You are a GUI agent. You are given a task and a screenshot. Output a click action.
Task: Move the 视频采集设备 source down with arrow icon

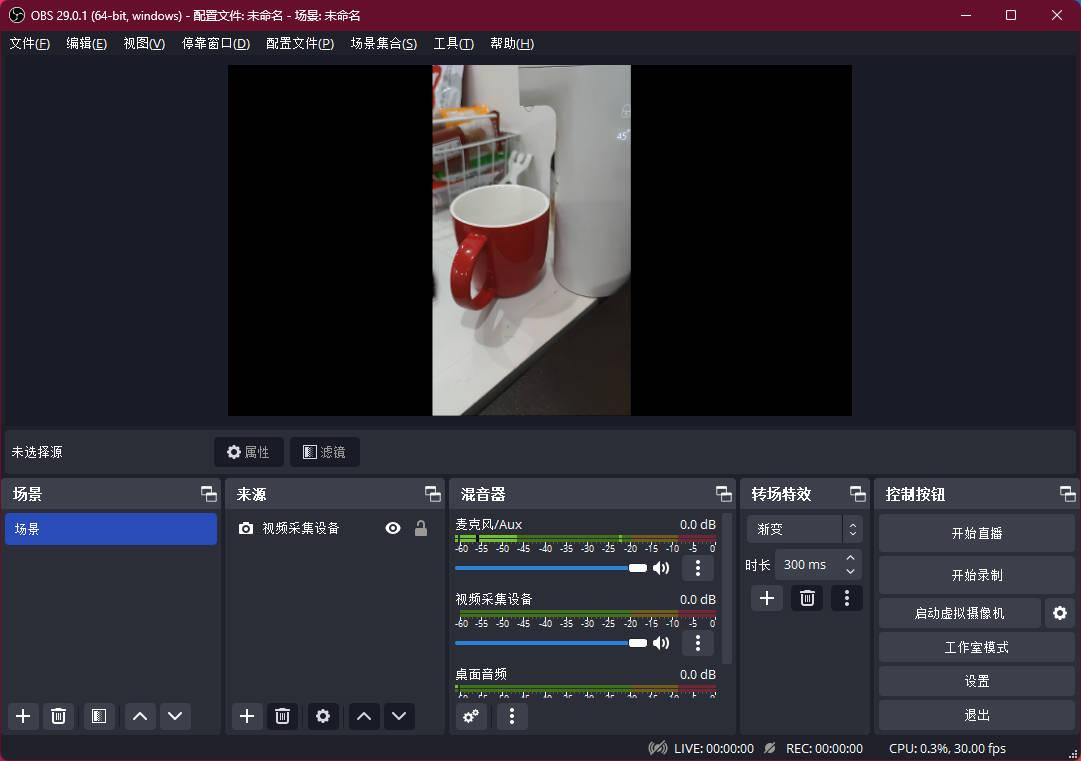(x=398, y=716)
